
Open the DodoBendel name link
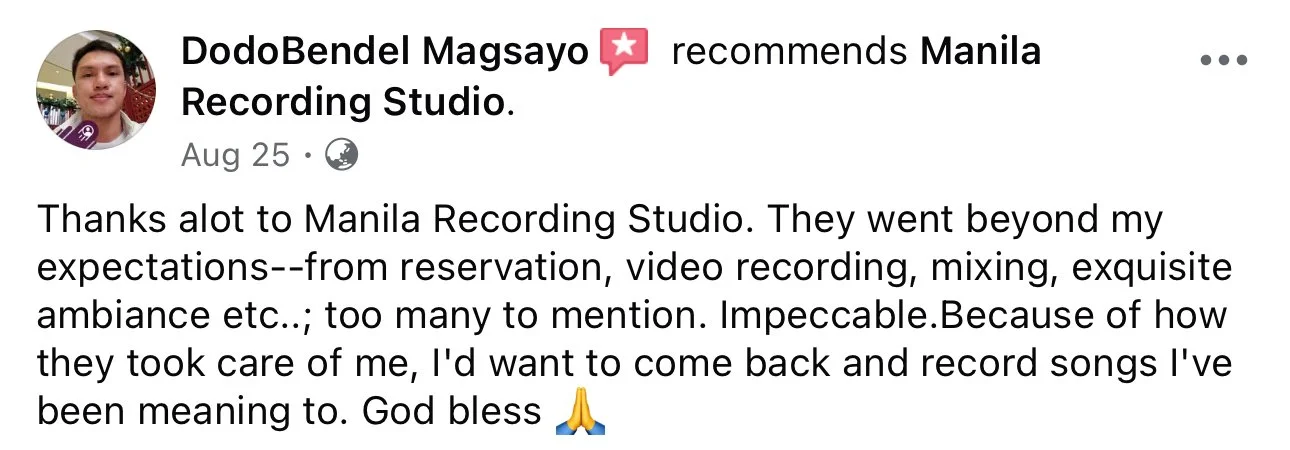(x=299, y=51)
